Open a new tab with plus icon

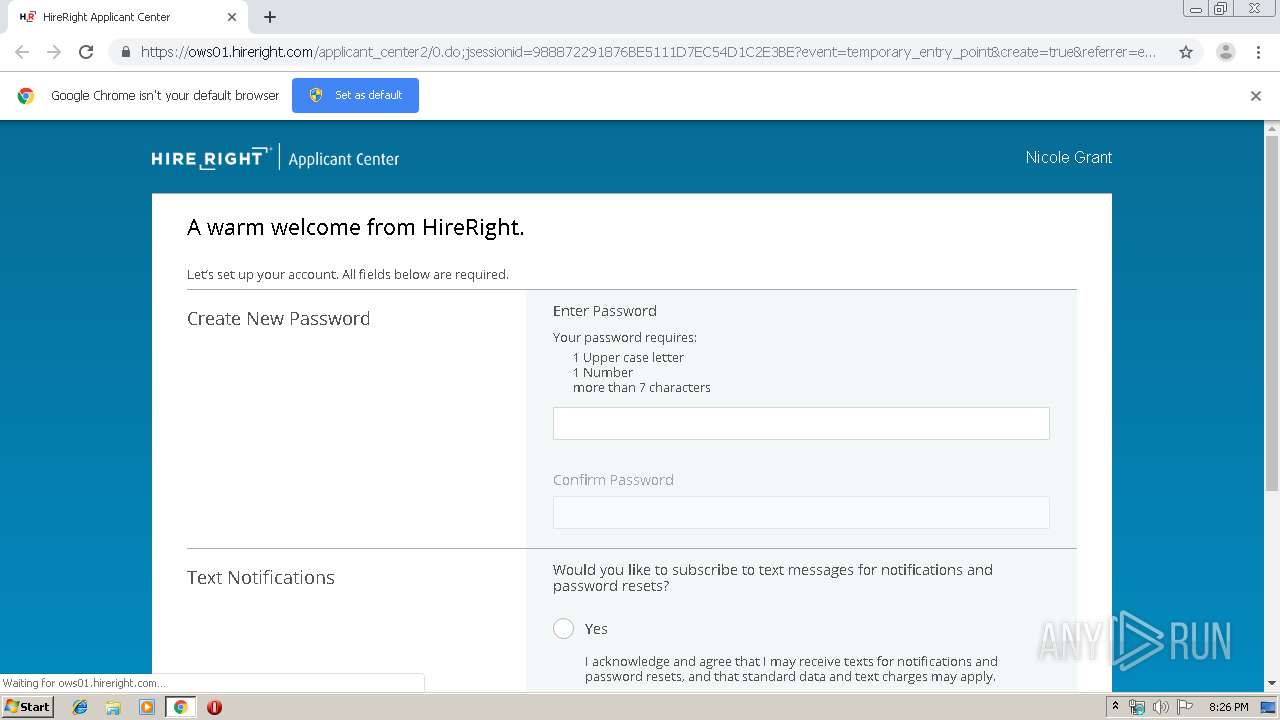click(270, 17)
